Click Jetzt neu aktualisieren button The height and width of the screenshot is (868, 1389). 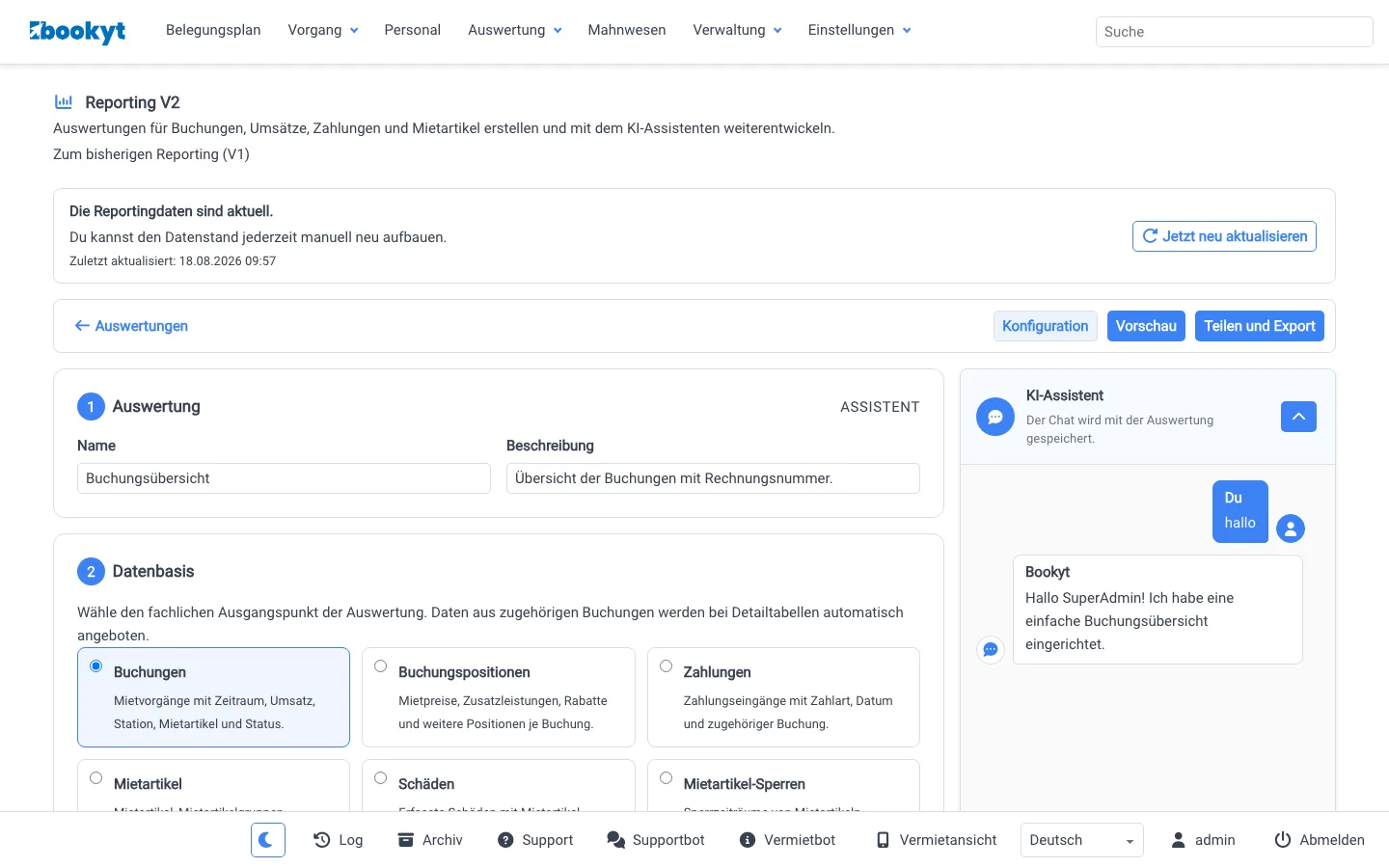pyautogui.click(x=1224, y=236)
